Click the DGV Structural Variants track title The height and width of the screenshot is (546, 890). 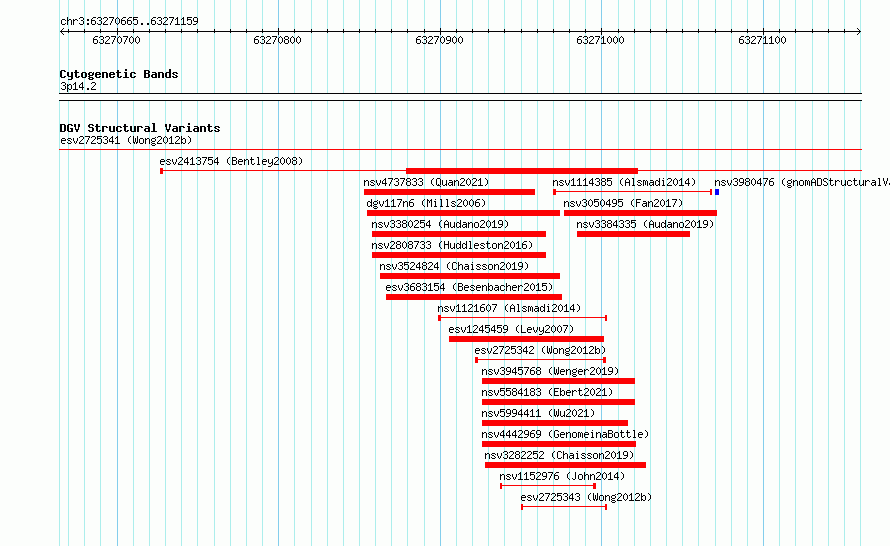(x=140, y=128)
